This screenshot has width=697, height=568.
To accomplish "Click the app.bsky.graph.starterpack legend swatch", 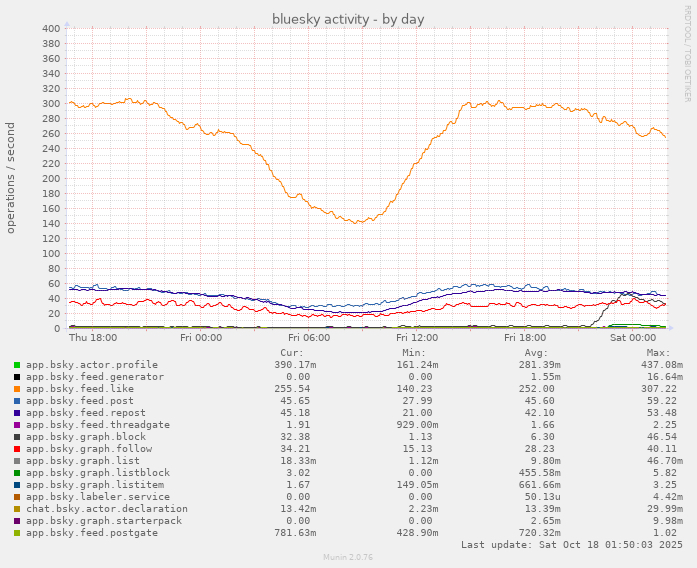I will click(x=17, y=521).
